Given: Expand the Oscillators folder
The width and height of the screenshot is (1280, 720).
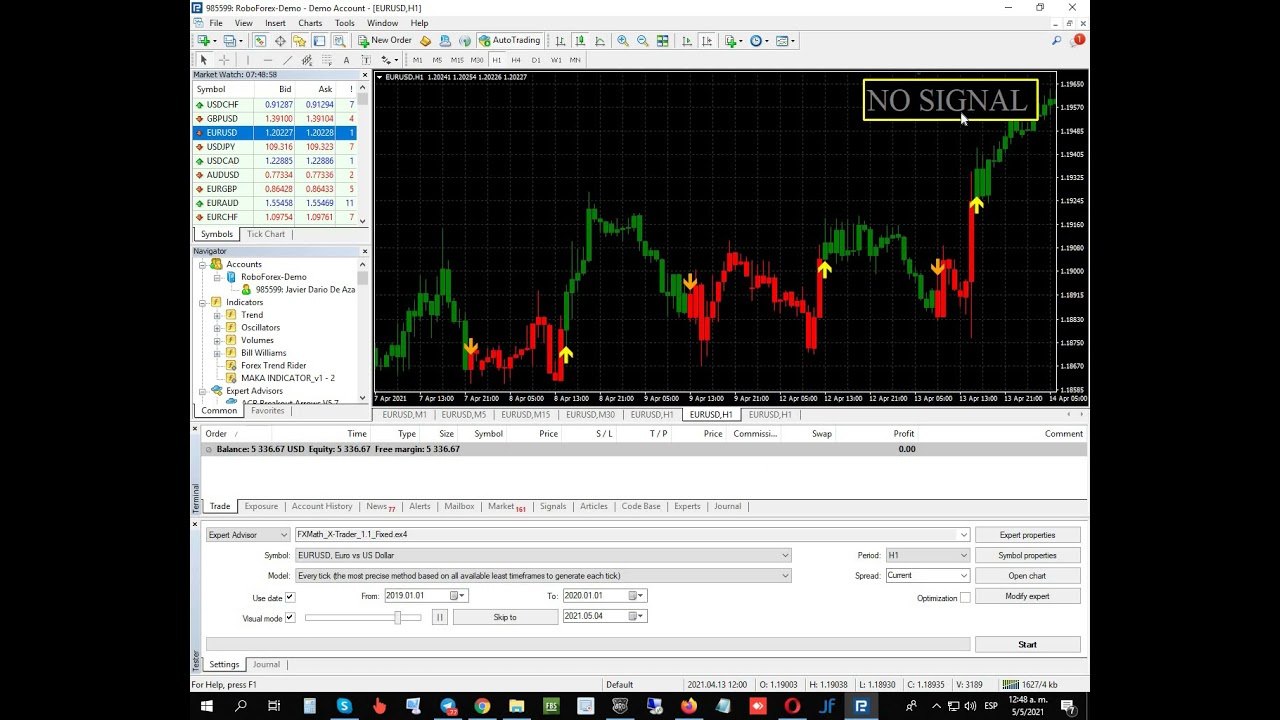Looking at the screenshot, I should coord(217,327).
